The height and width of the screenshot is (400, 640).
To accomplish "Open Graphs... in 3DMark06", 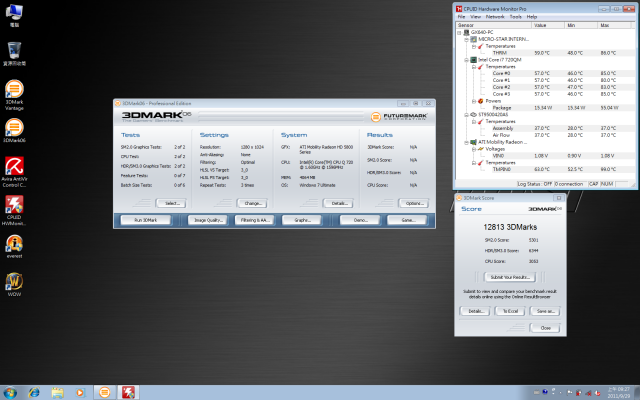I will (x=302, y=220).
